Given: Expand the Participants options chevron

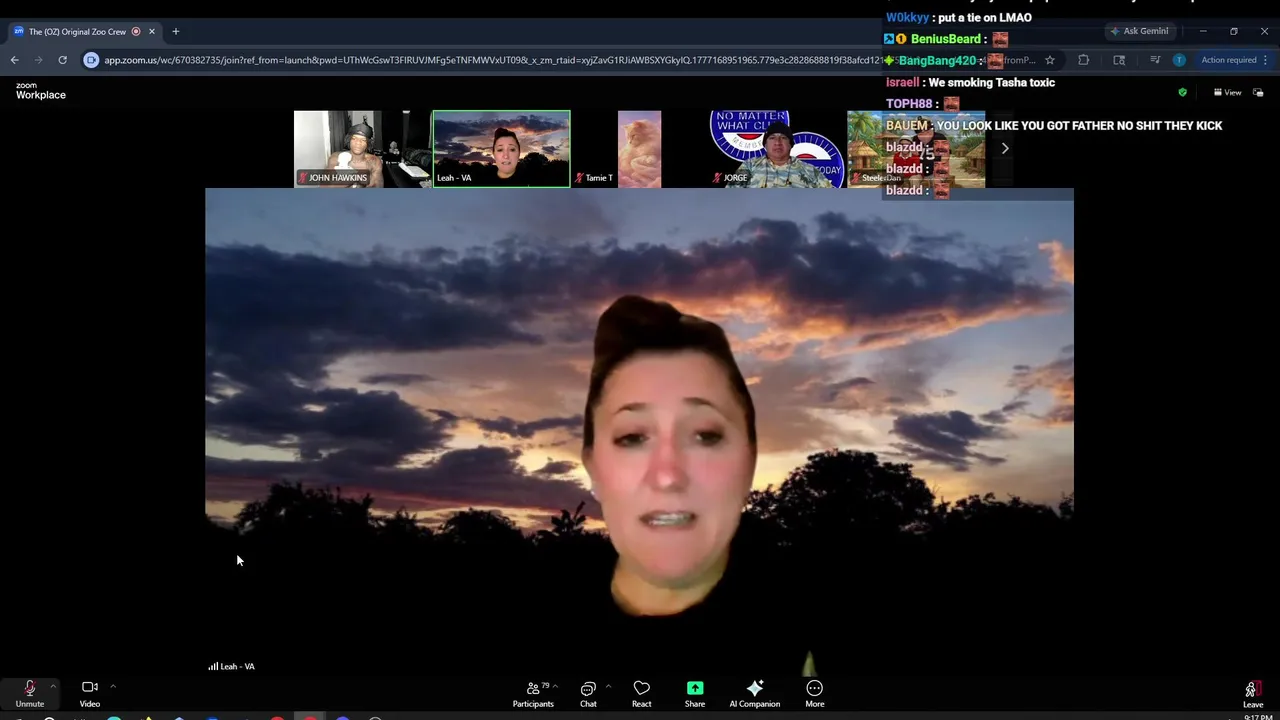Looking at the screenshot, I should tap(555, 686).
